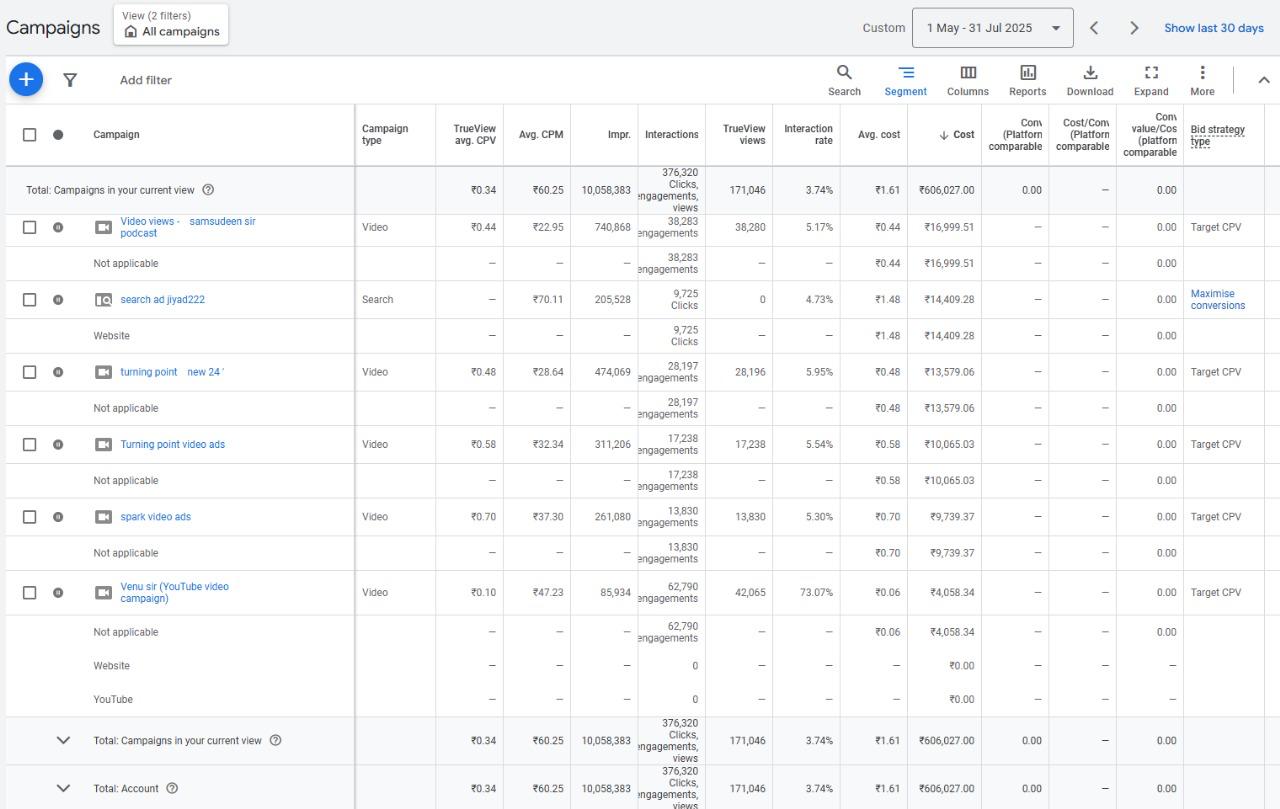
Task: Expand the Total: Account row
Action: 63,788
